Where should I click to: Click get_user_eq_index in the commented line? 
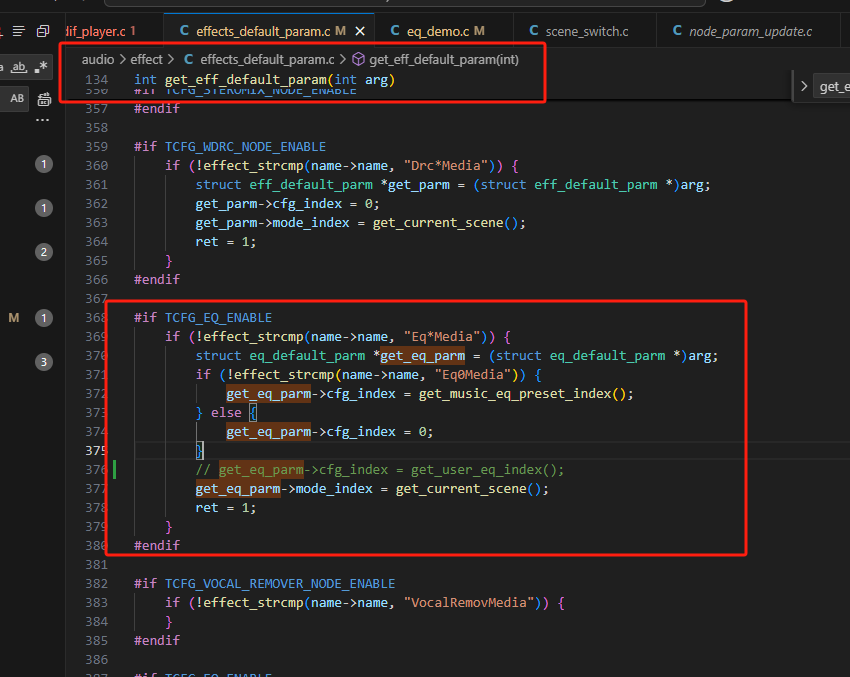476,470
